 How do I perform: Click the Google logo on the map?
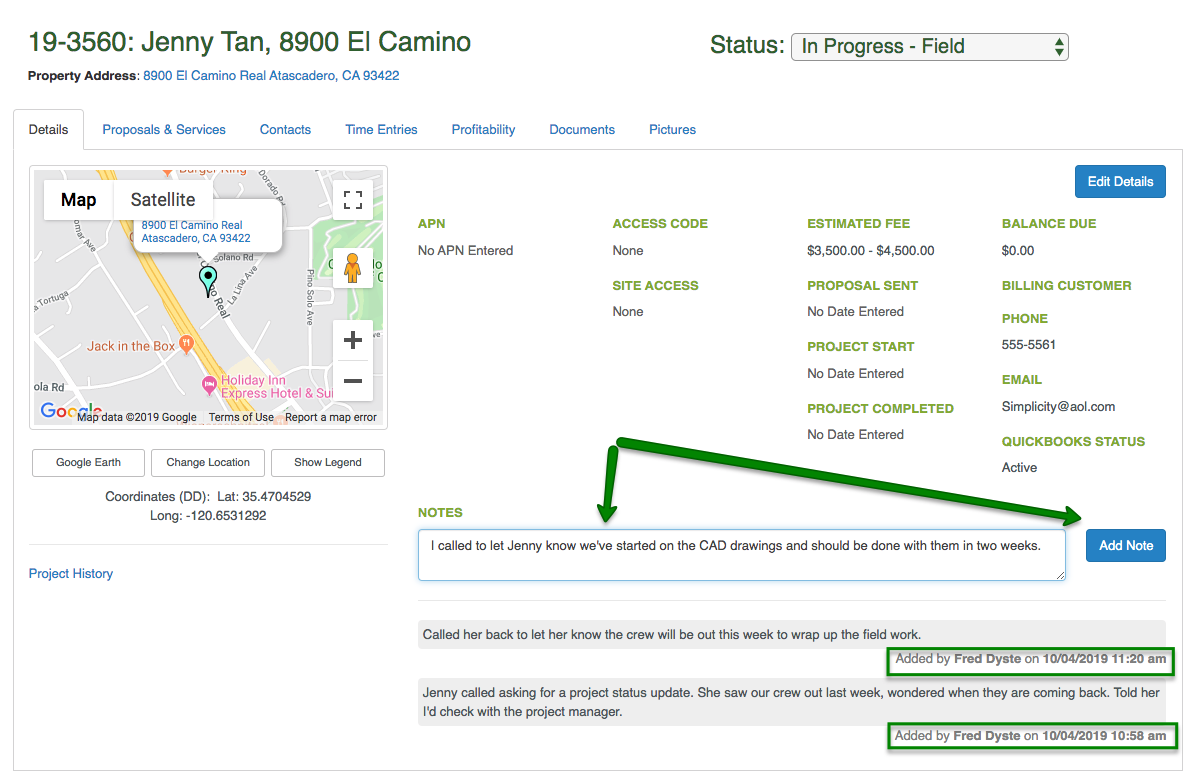click(70, 411)
